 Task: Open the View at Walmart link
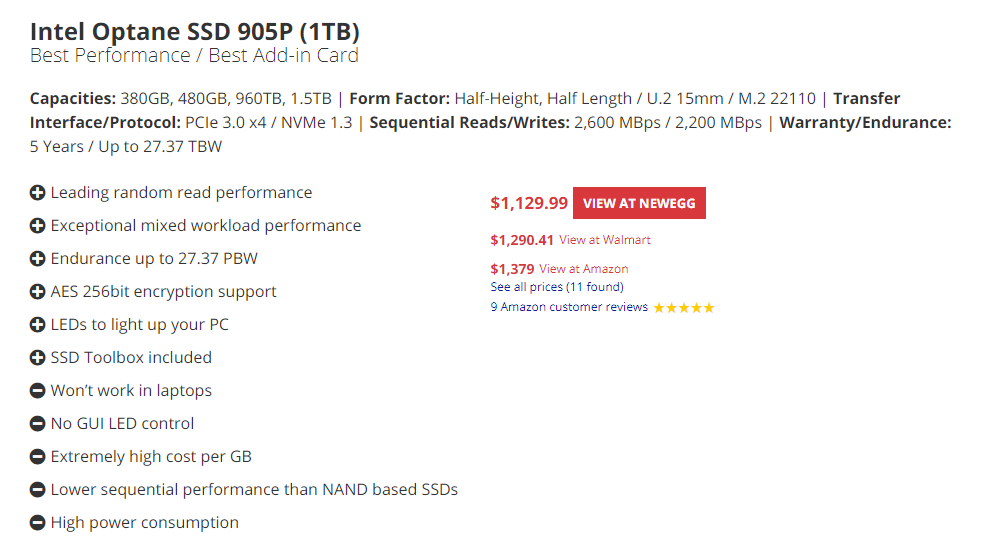click(x=605, y=240)
